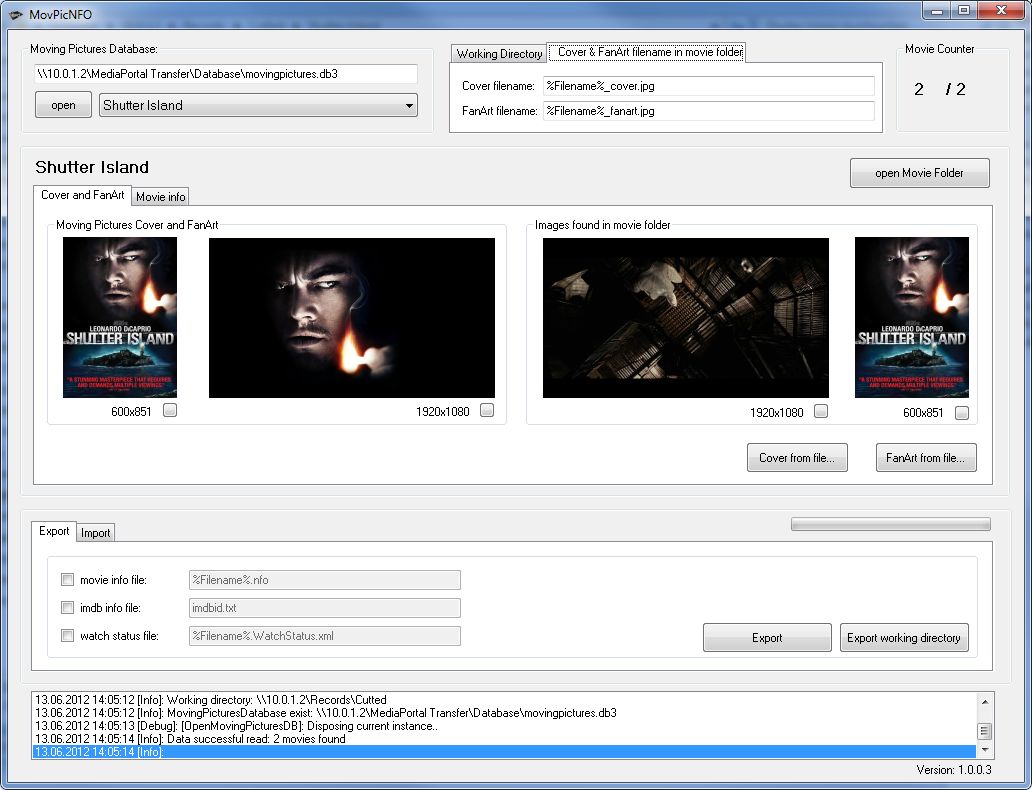Click the 'Version: 1.0.0.3' label

click(x=954, y=770)
